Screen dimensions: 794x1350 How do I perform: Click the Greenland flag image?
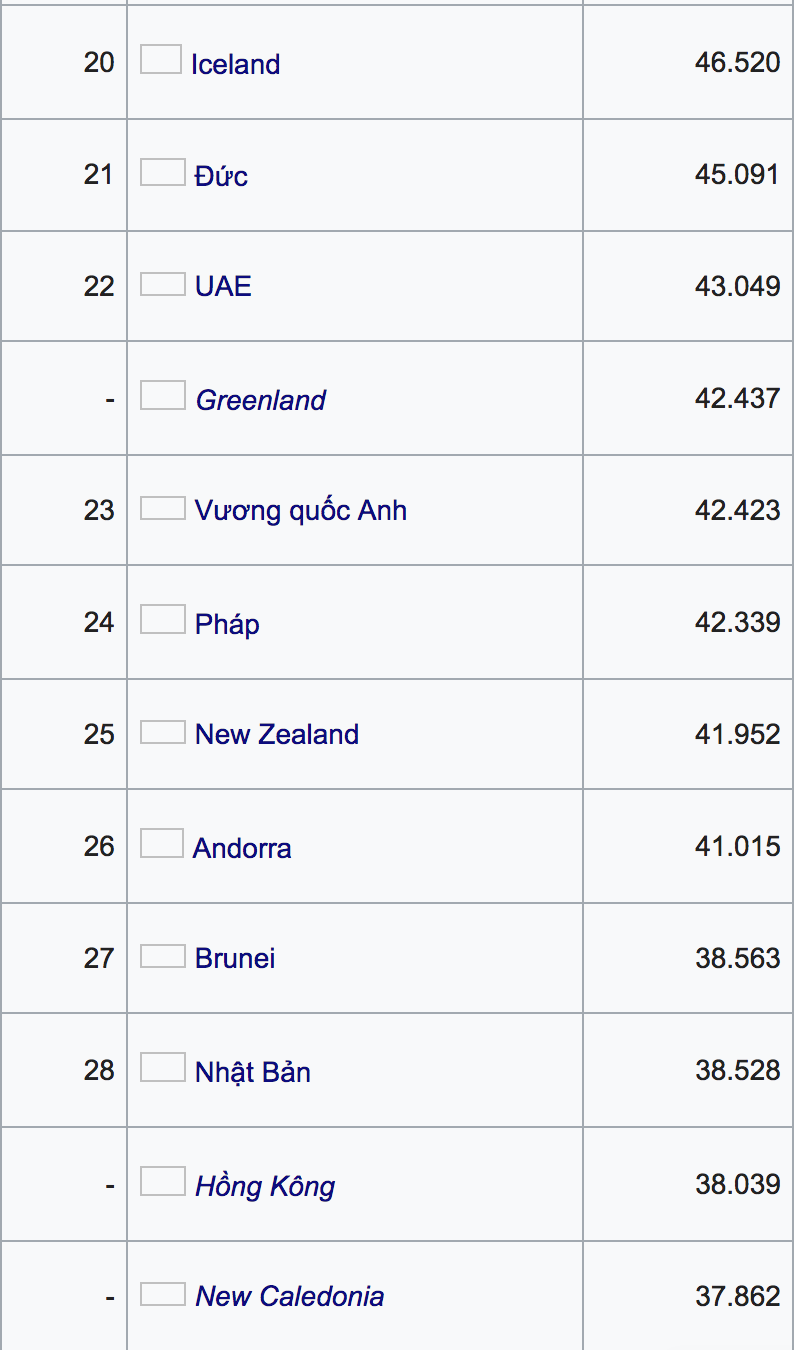pos(162,396)
